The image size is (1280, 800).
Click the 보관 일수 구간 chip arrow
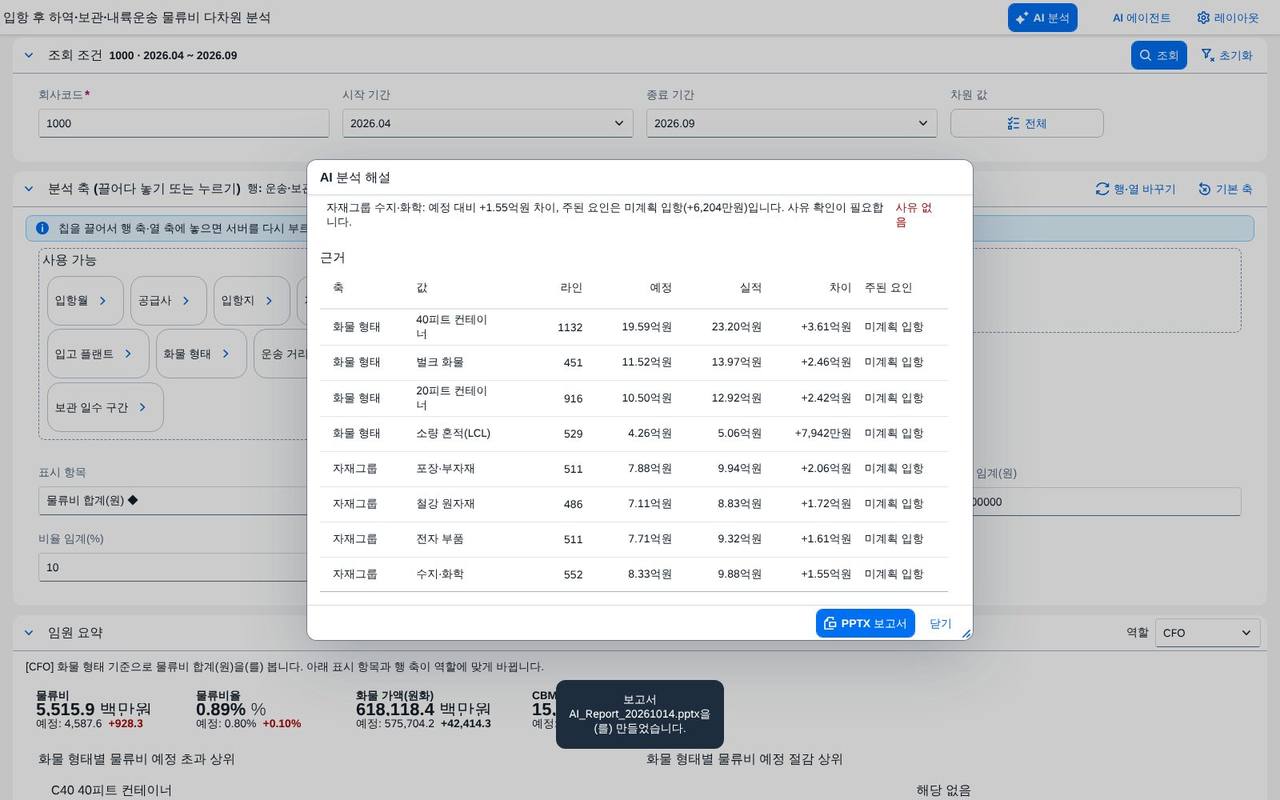tap(144, 407)
